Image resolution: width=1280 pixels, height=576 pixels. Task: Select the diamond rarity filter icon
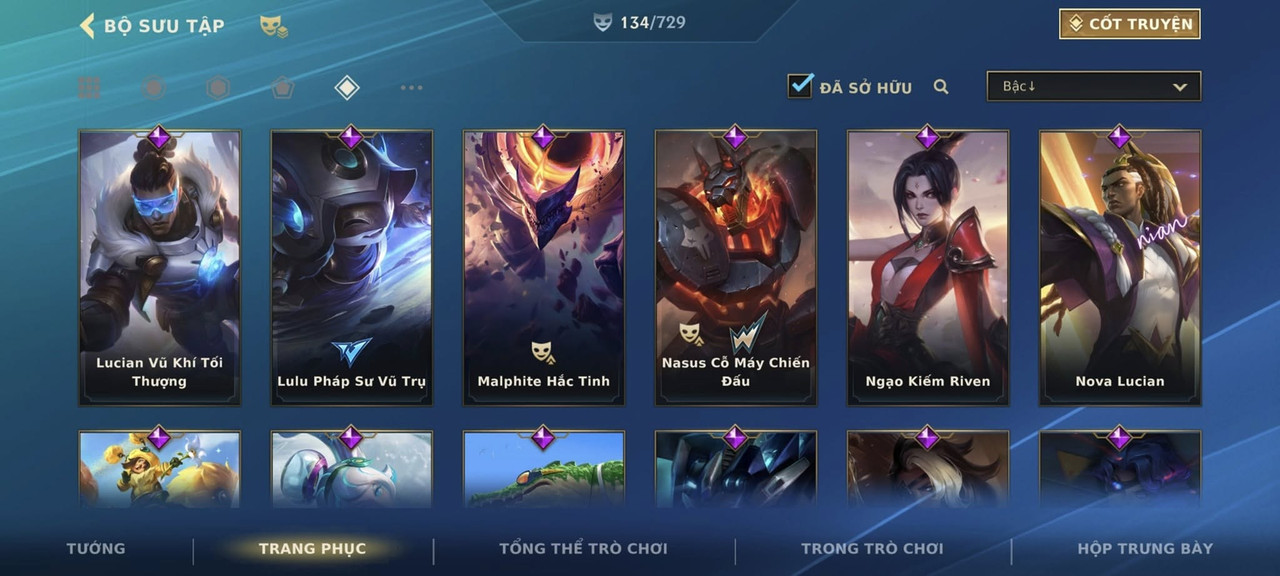click(x=346, y=88)
